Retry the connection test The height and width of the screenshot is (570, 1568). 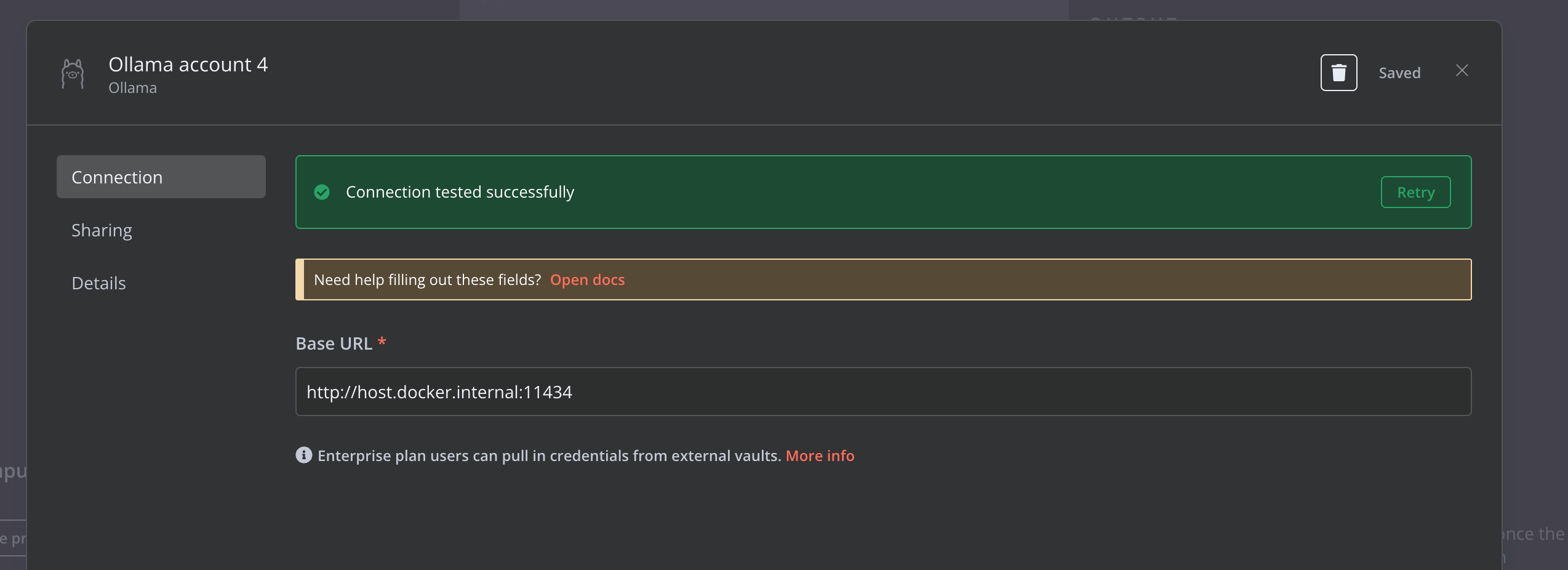(x=1415, y=192)
